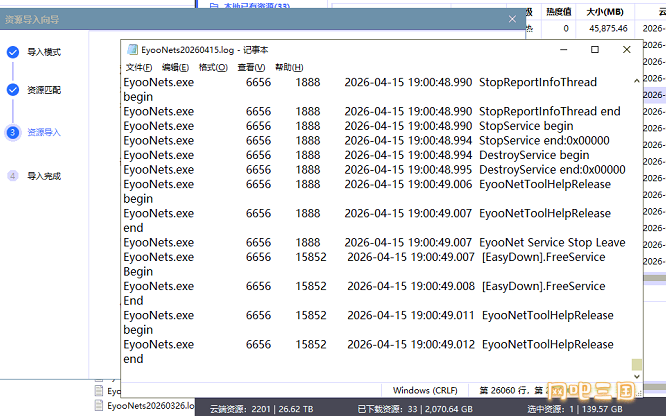
Task: Select wizard step 资源匹配
Action: click(x=44, y=90)
